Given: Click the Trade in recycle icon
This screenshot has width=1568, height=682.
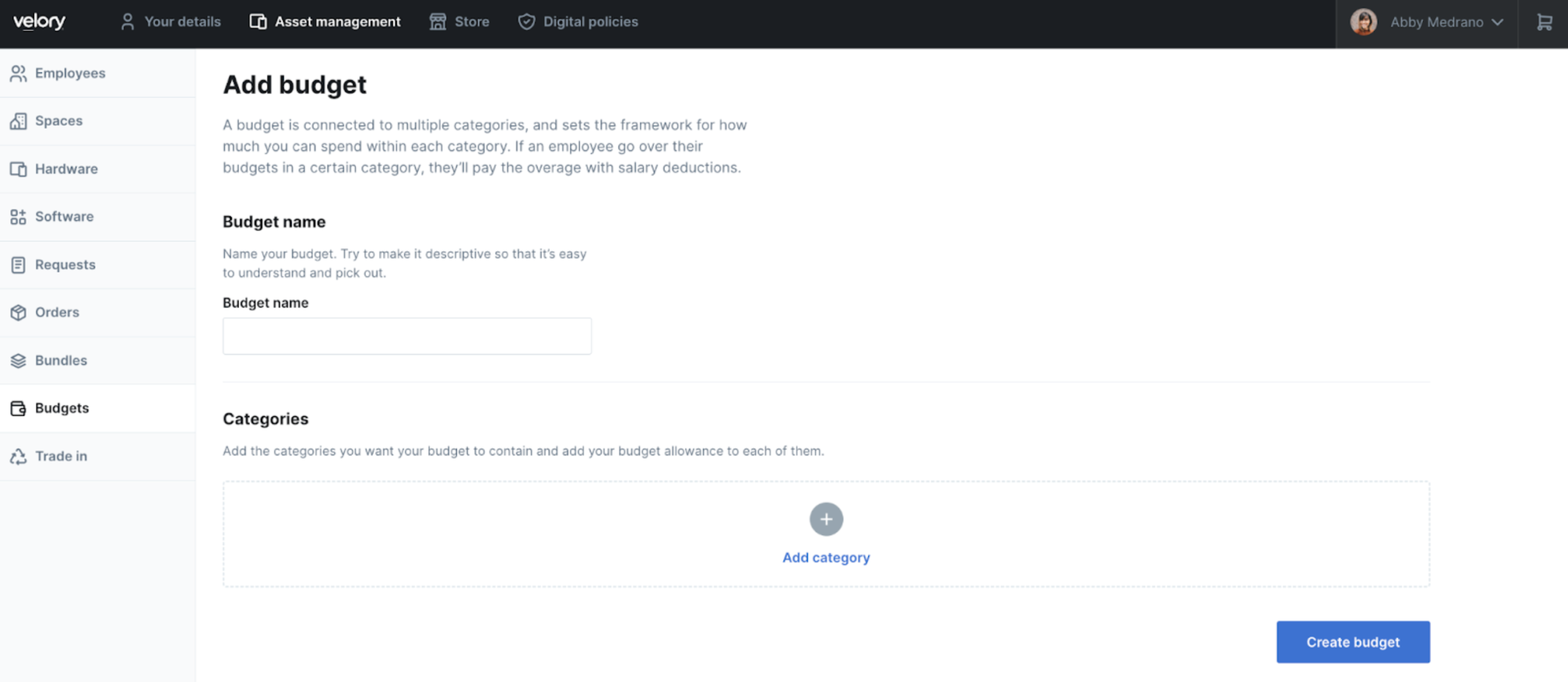Looking at the screenshot, I should [x=18, y=456].
